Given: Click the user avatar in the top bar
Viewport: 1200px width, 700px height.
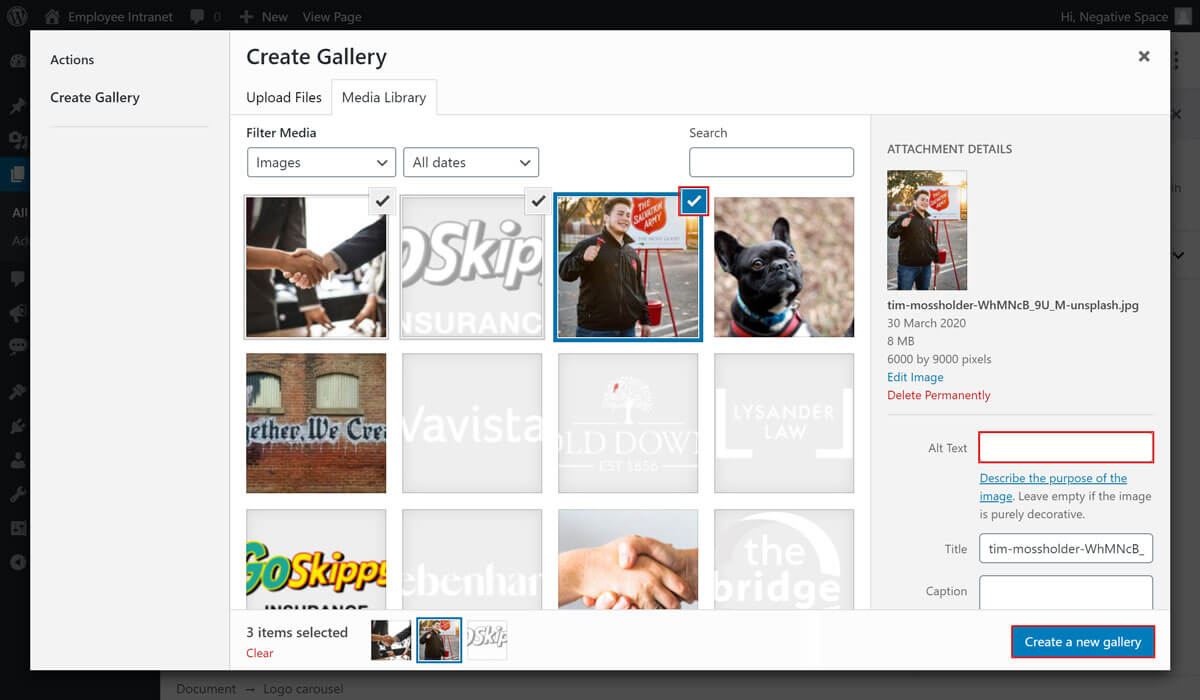Looking at the screenshot, I should pyautogui.click(x=1183, y=16).
